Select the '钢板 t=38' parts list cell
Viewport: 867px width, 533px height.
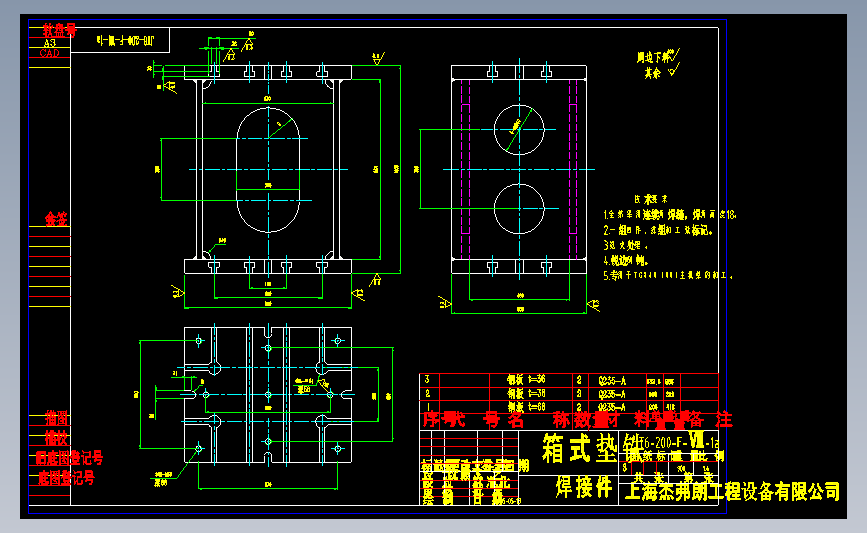click(x=526, y=393)
